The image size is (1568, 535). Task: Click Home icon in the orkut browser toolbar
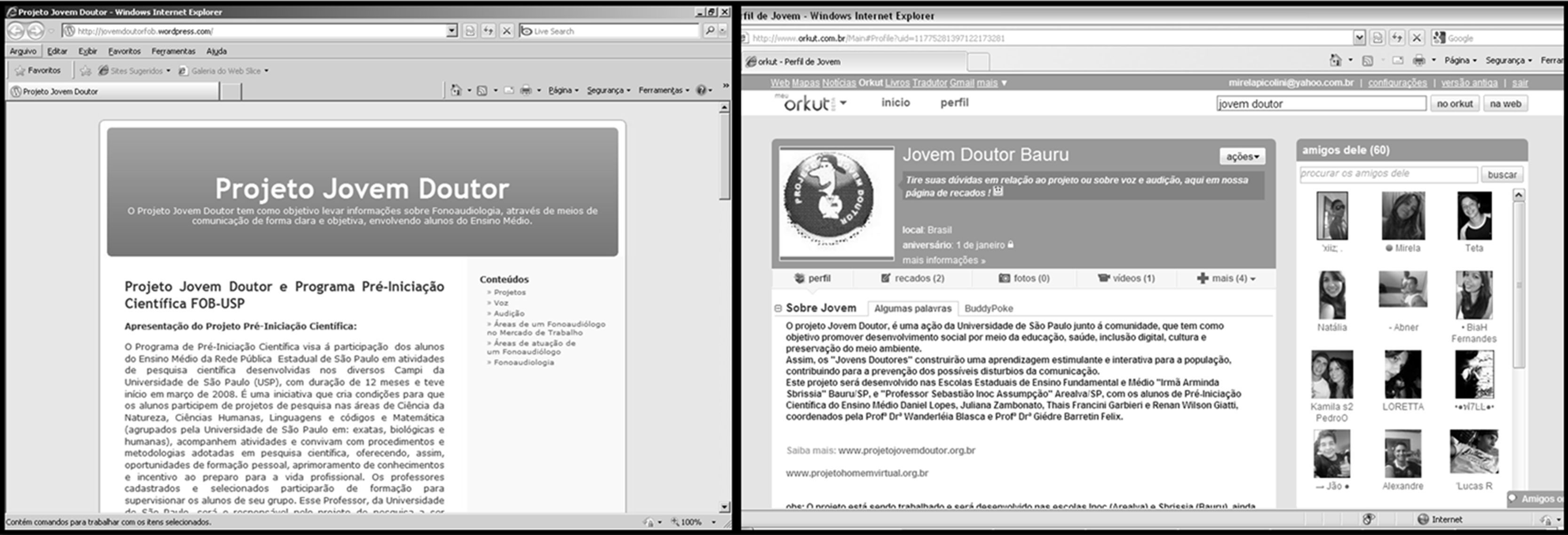pos(1336,60)
